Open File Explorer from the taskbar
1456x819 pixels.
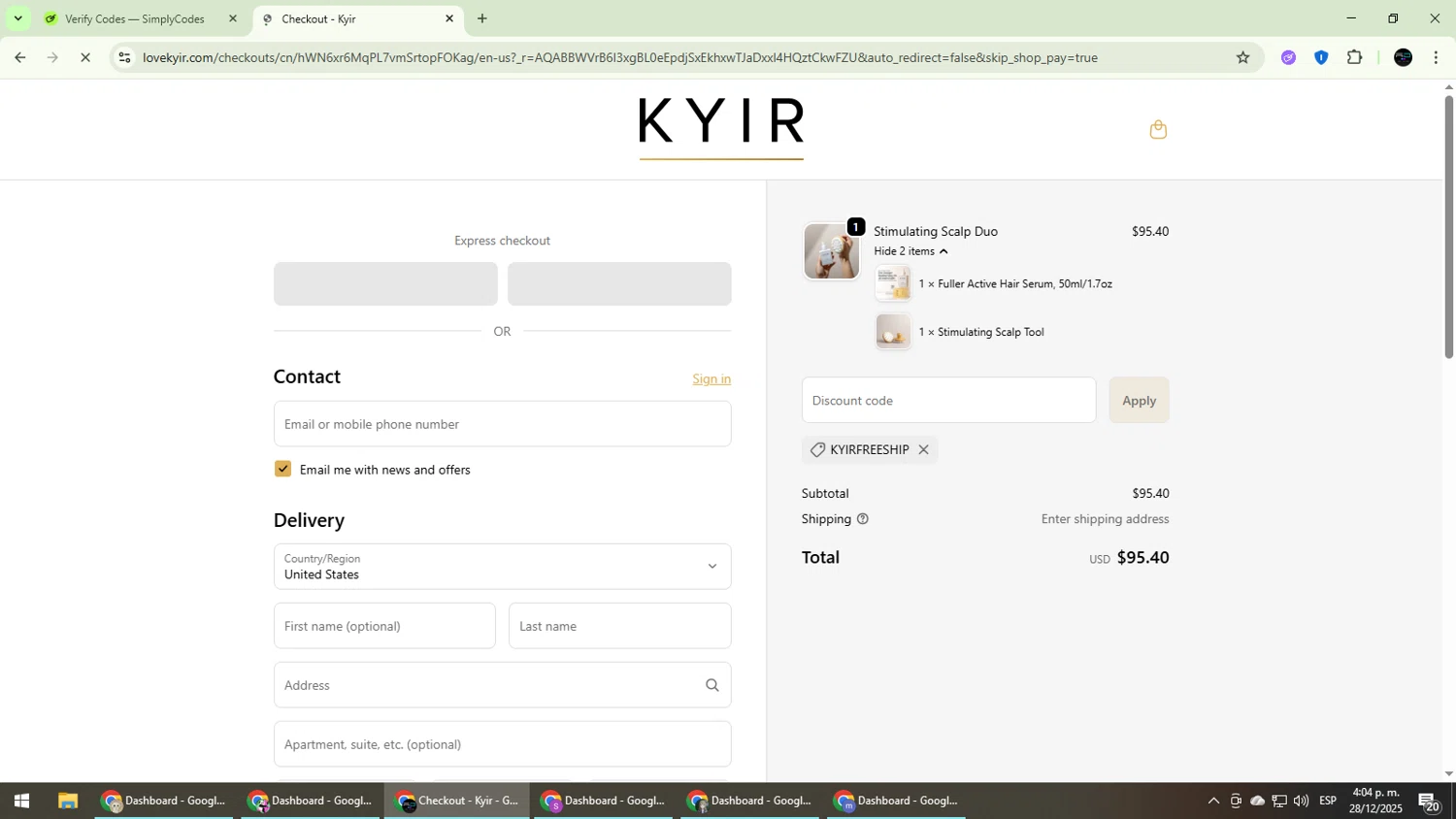67,801
